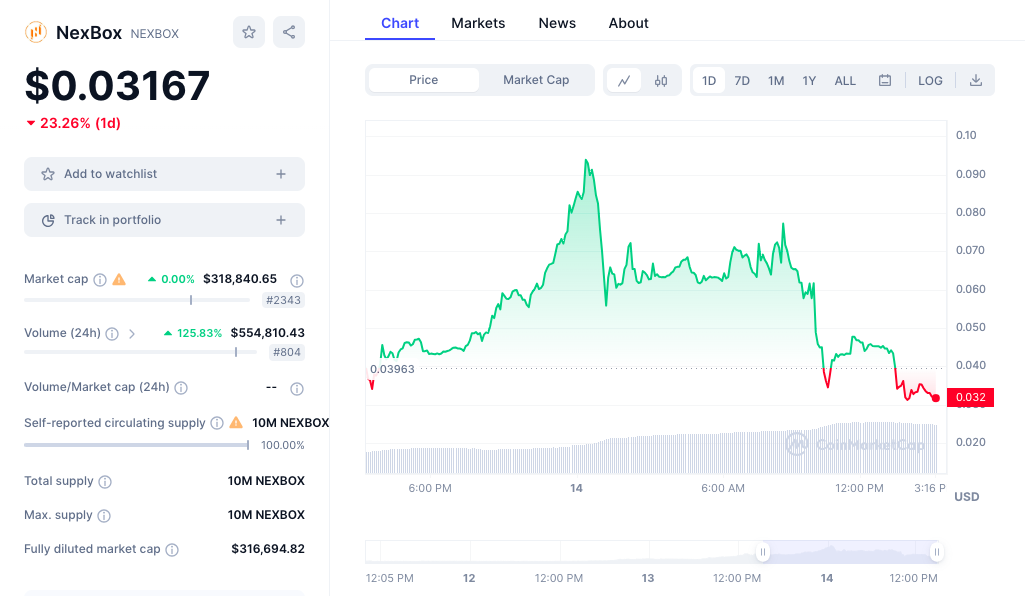Select the 1M time range
The image size is (1025, 596).
[x=776, y=80]
